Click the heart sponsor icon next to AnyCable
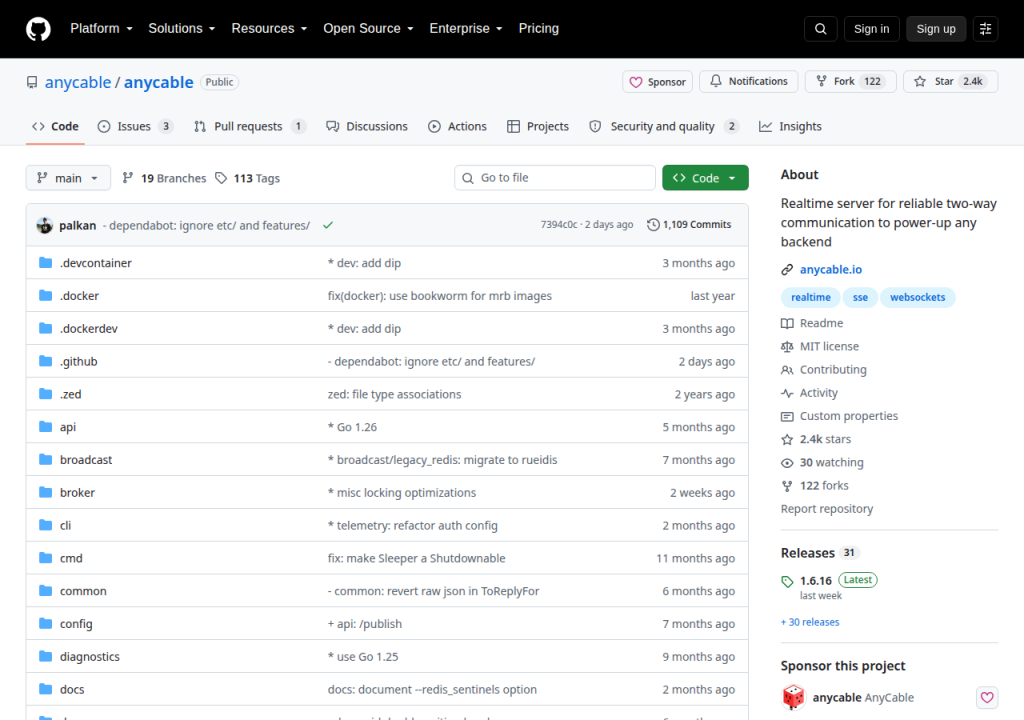The image size is (1024, 720). click(987, 697)
